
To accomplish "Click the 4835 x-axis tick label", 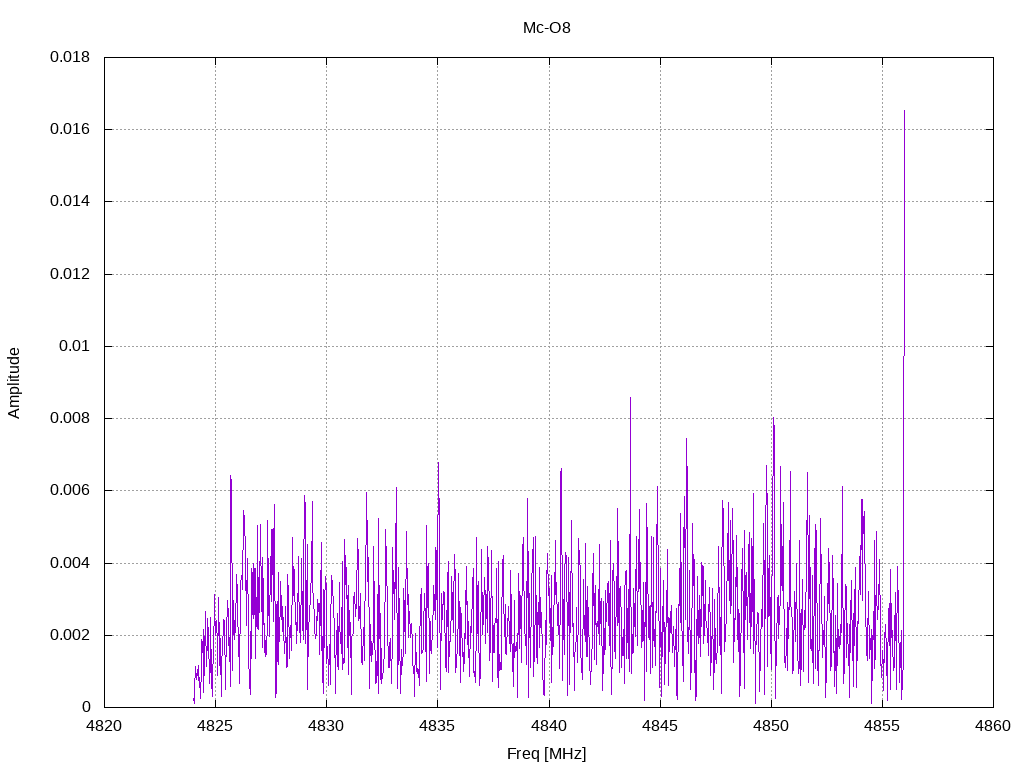I will point(438,726).
